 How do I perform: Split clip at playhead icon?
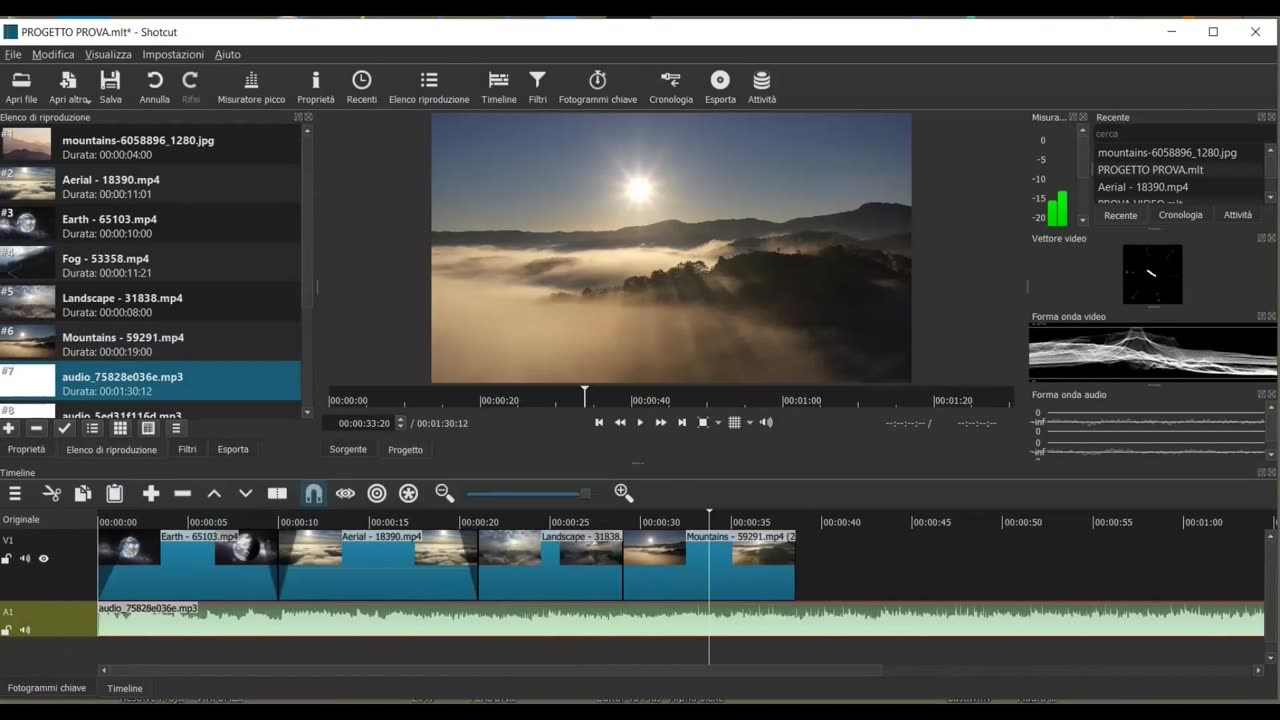click(x=277, y=493)
